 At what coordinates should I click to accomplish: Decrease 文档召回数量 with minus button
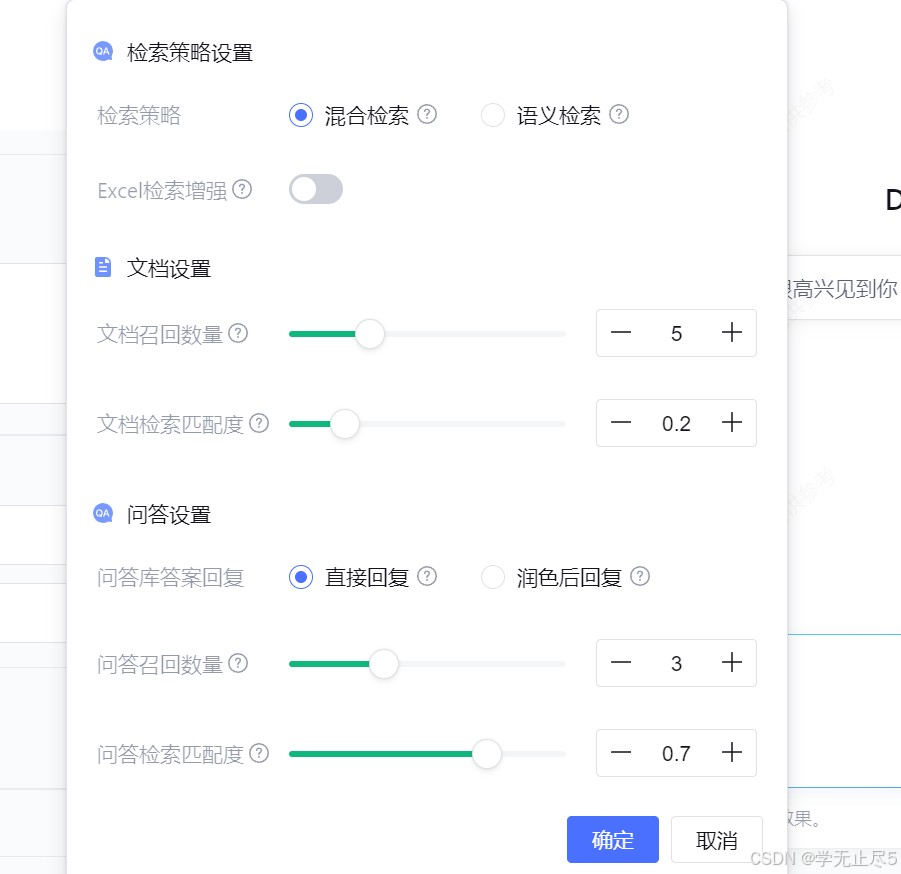[x=621, y=333]
